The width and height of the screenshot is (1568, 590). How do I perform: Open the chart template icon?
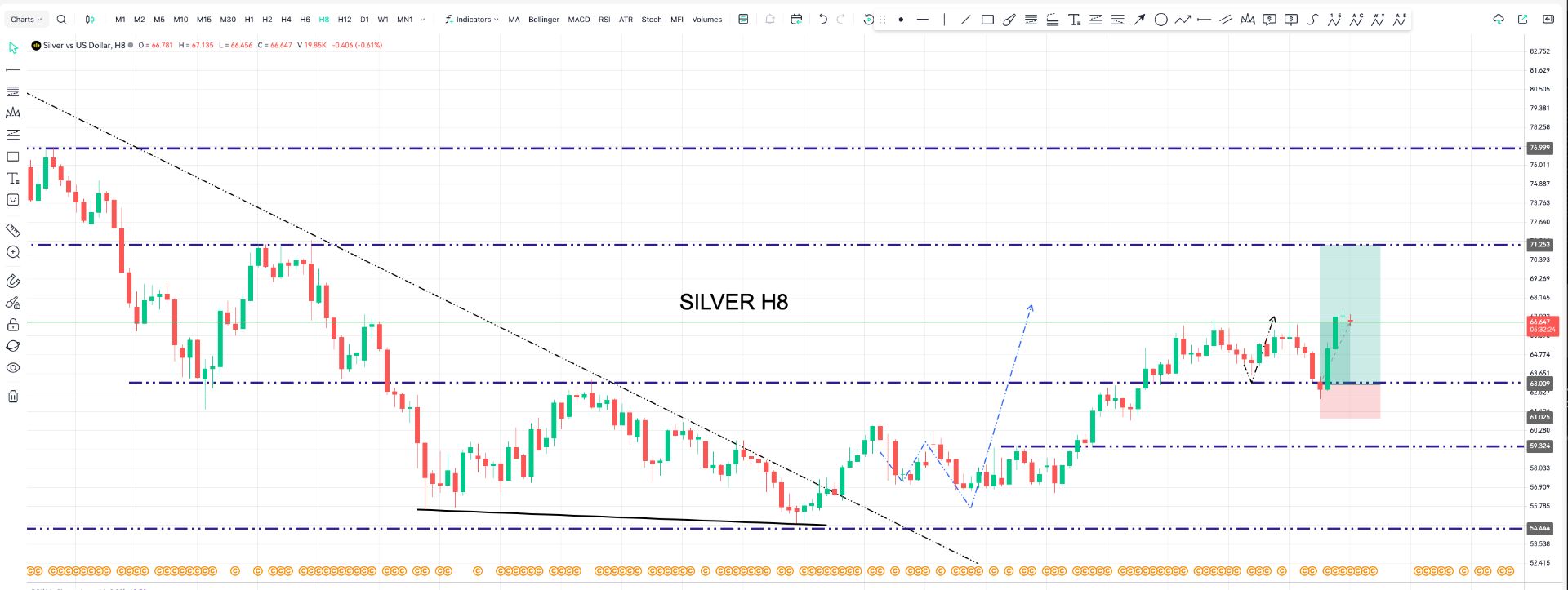point(743,20)
